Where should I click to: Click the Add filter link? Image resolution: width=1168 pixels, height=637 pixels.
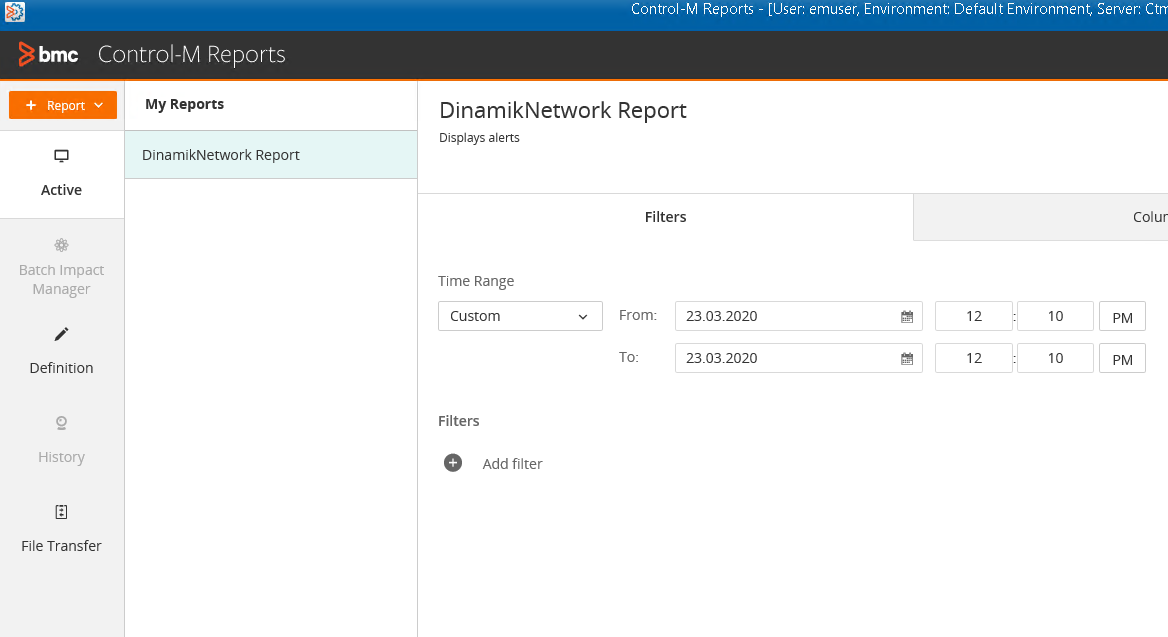click(x=512, y=464)
